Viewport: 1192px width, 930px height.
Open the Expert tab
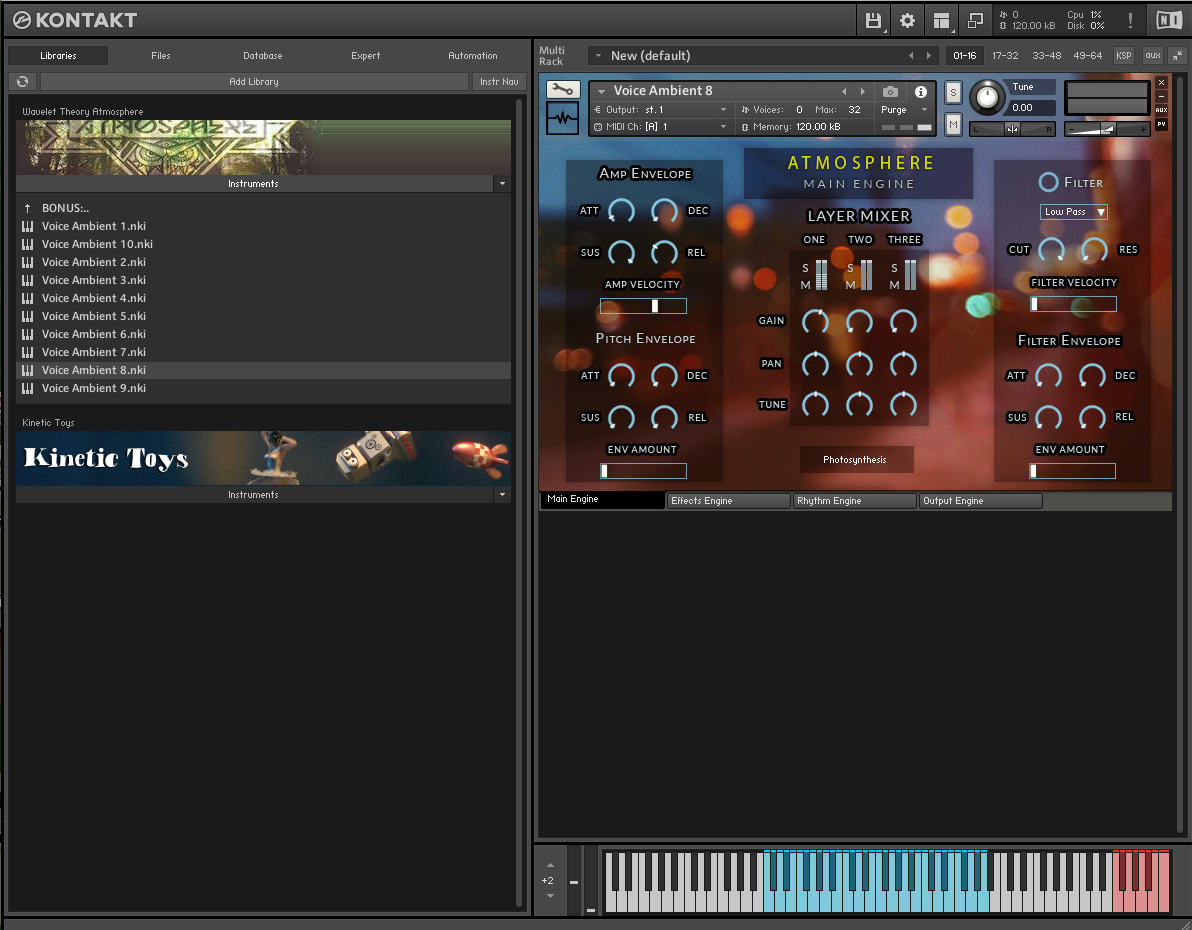(x=366, y=56)
